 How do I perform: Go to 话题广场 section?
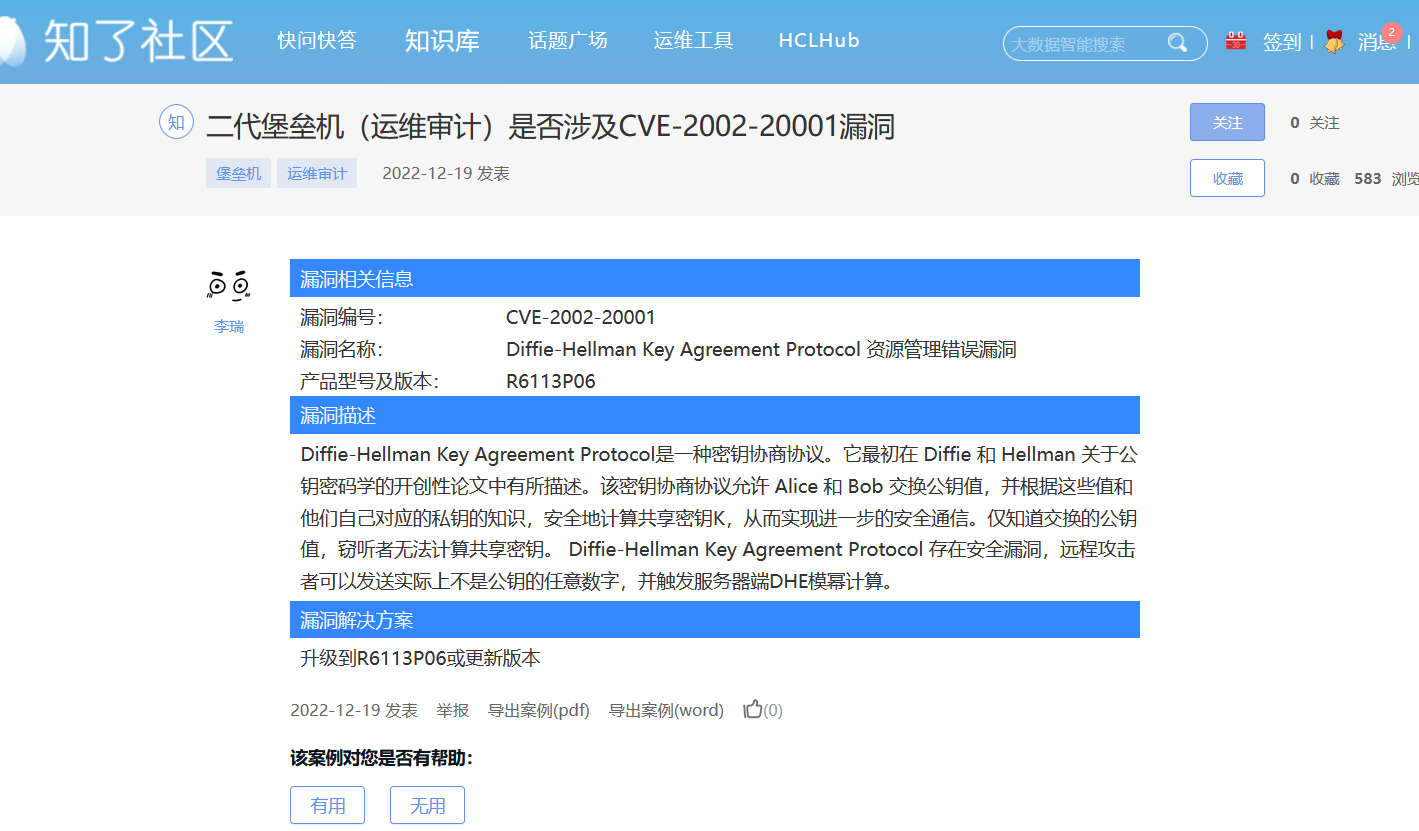tap(568, 40)
